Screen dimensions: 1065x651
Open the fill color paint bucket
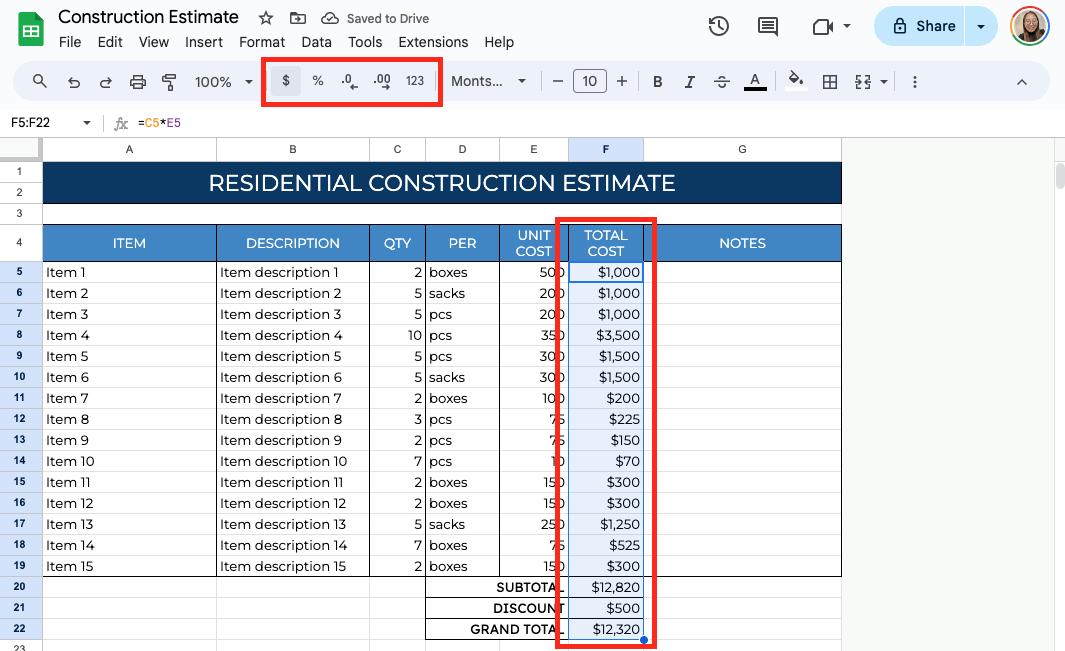point(796,82)
